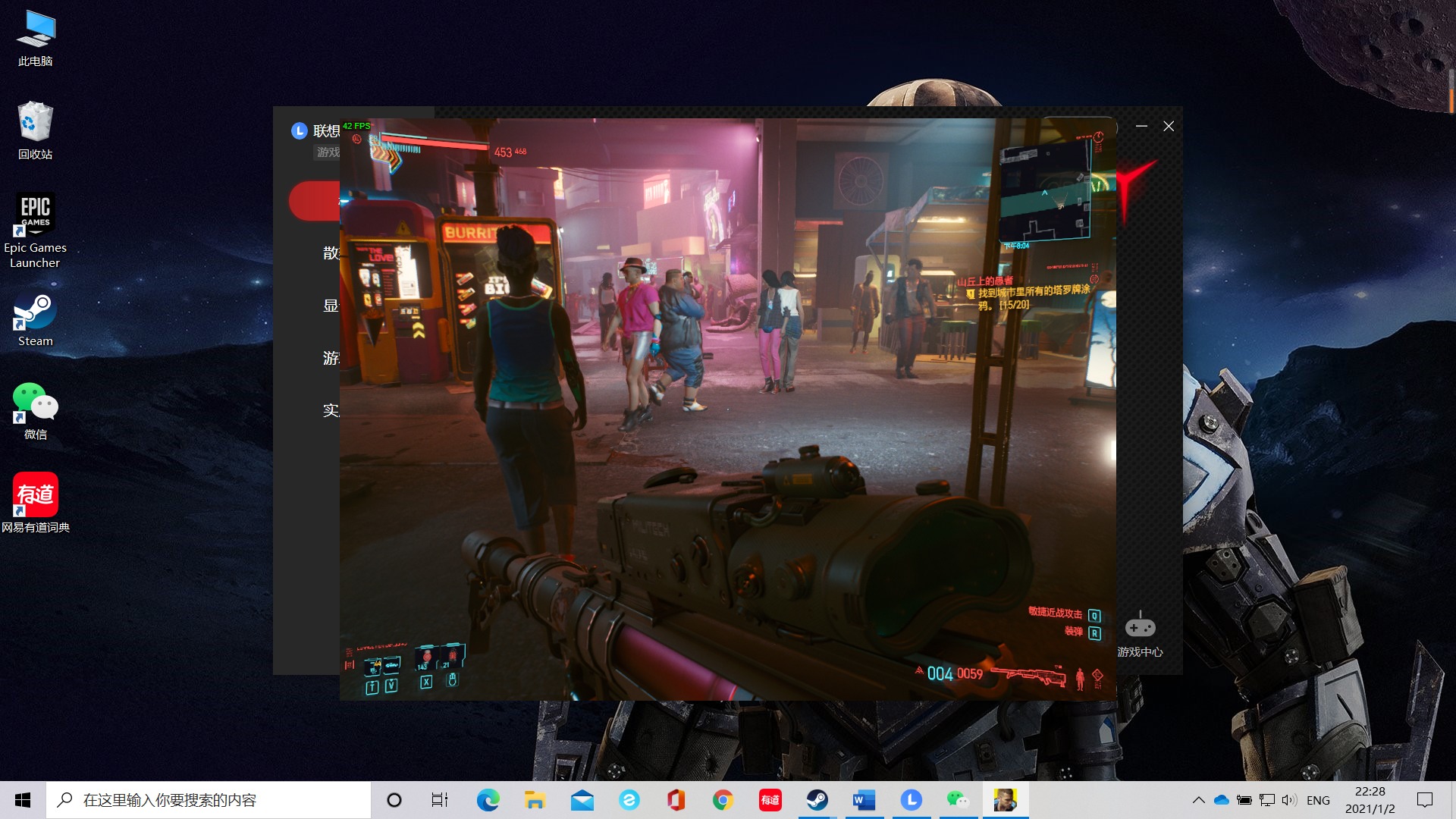Screen dimensions: 1456x819
Task: Click the 游戏中心 gamepad icon
Action: pyautogui.click(x=1140, y=634)
